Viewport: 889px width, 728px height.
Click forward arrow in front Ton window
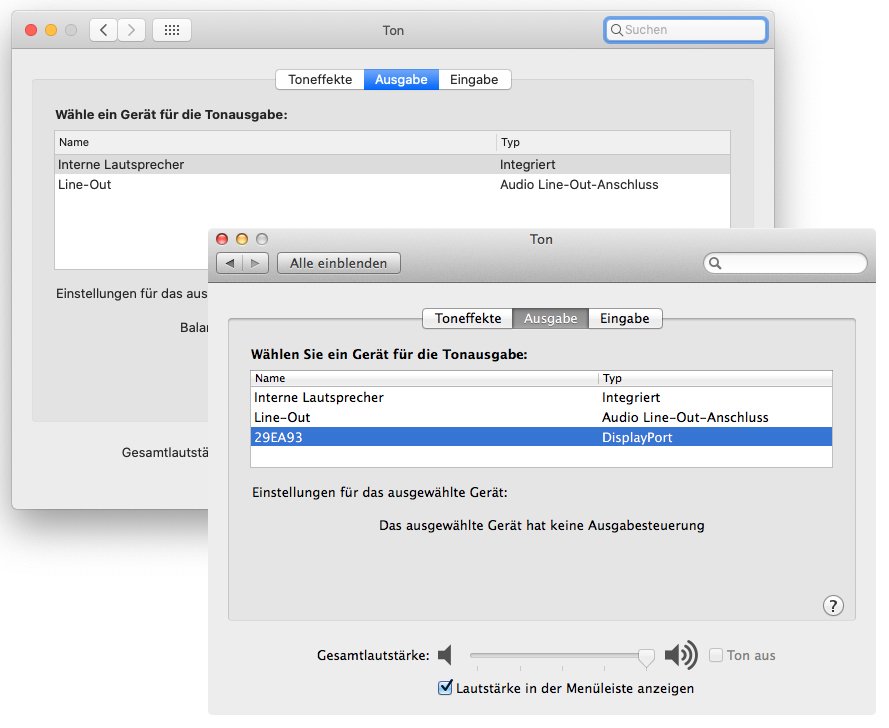[x=256, y=263]
